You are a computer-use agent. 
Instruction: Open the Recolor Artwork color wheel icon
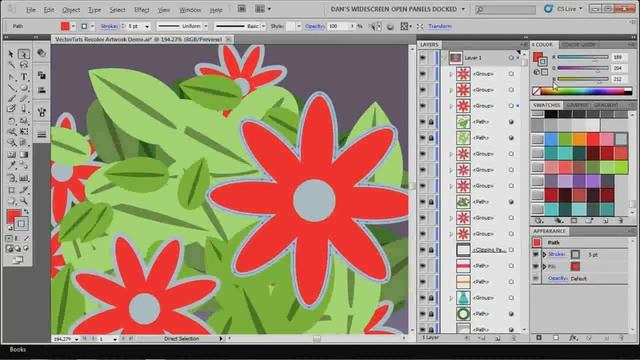click(390, 27)
